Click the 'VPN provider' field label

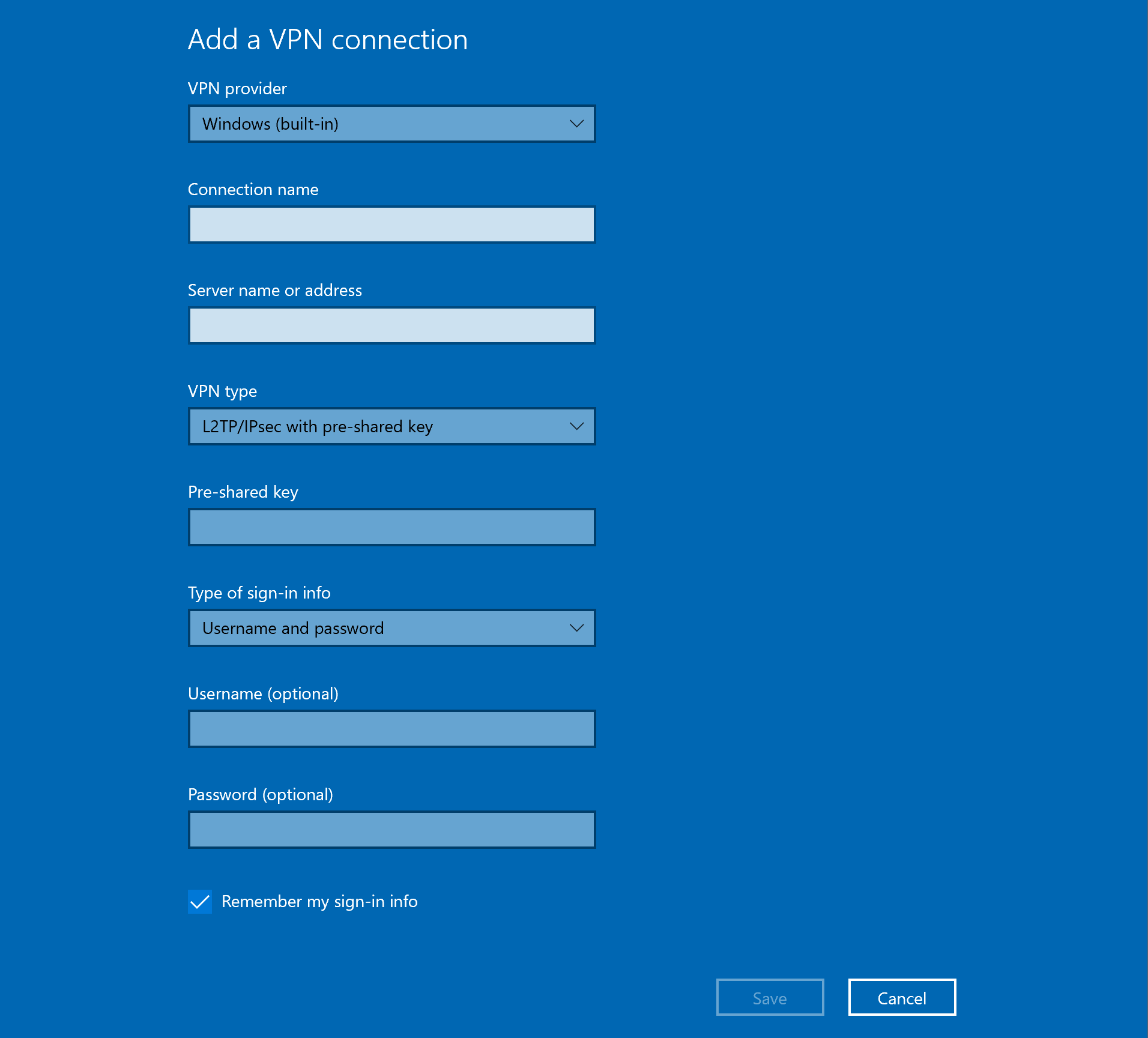237,89
